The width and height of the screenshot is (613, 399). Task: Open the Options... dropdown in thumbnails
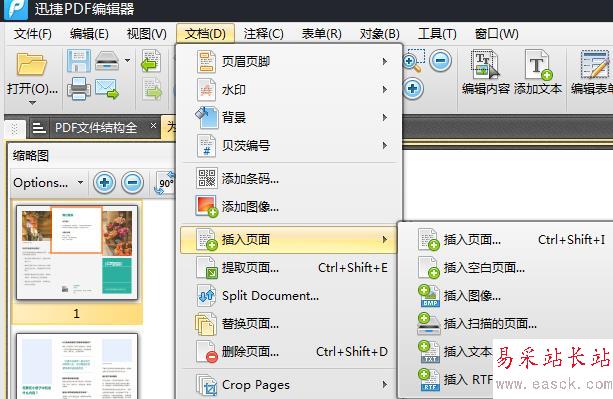pos(48,183)
